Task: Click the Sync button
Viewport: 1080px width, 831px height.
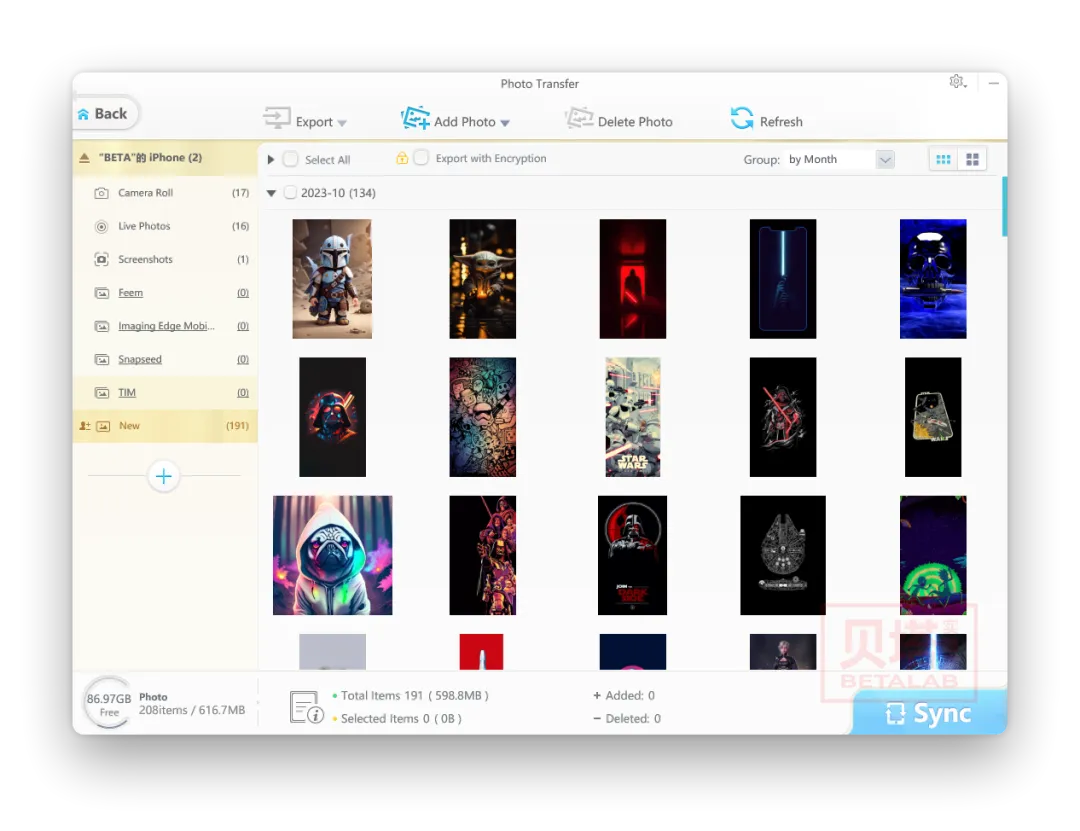Action: coord(930,712)
